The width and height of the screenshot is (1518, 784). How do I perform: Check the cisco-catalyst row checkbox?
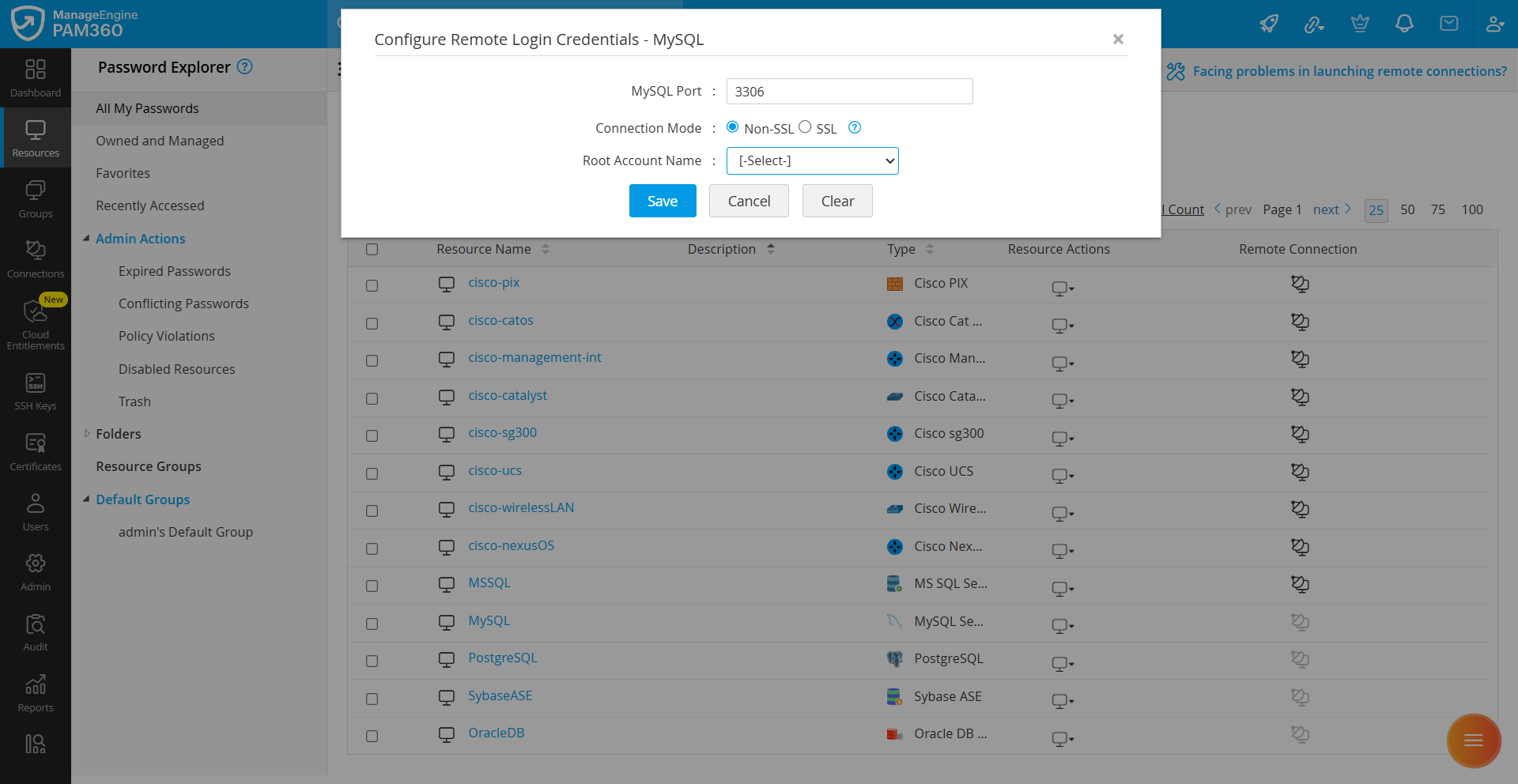[372, 399]
